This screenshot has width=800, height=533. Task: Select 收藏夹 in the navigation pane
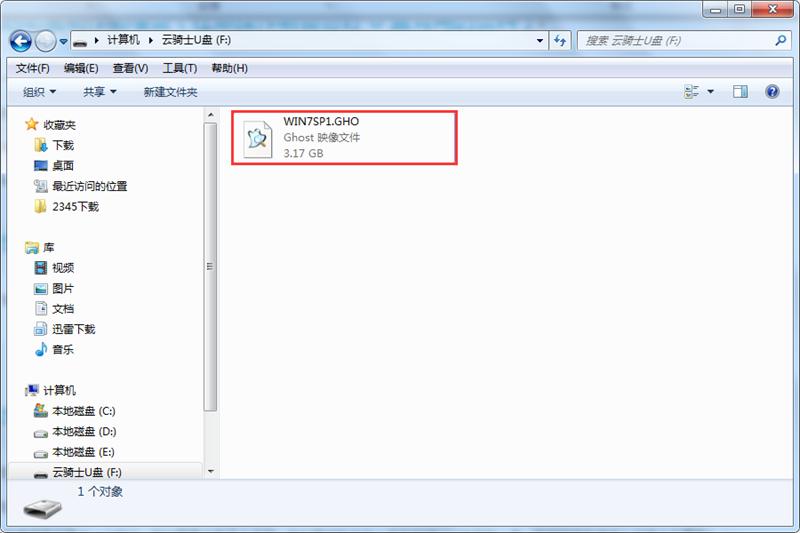click(x=59, y=125)
